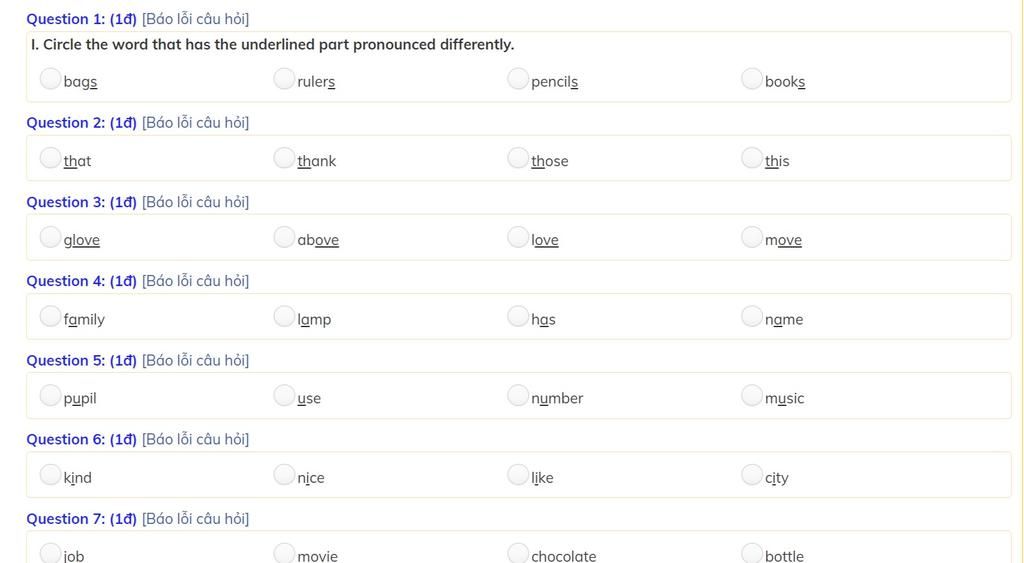The height and width of the screenshot is (563, 1024).
Task: Select 'lamp' answer in Question 4
Action: coord(284,316)
